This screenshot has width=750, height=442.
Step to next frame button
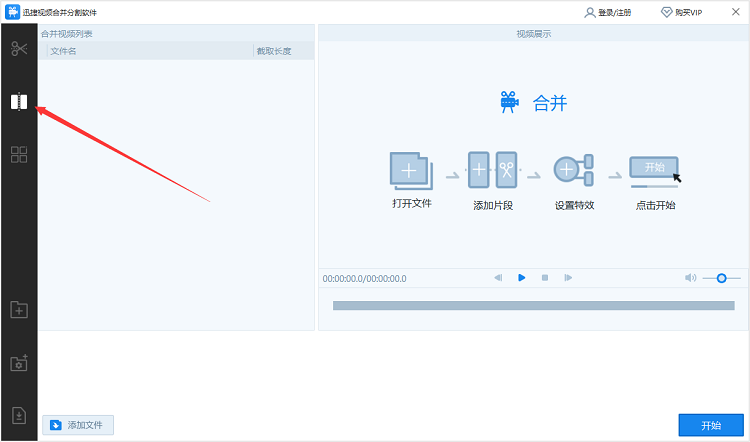568,277
